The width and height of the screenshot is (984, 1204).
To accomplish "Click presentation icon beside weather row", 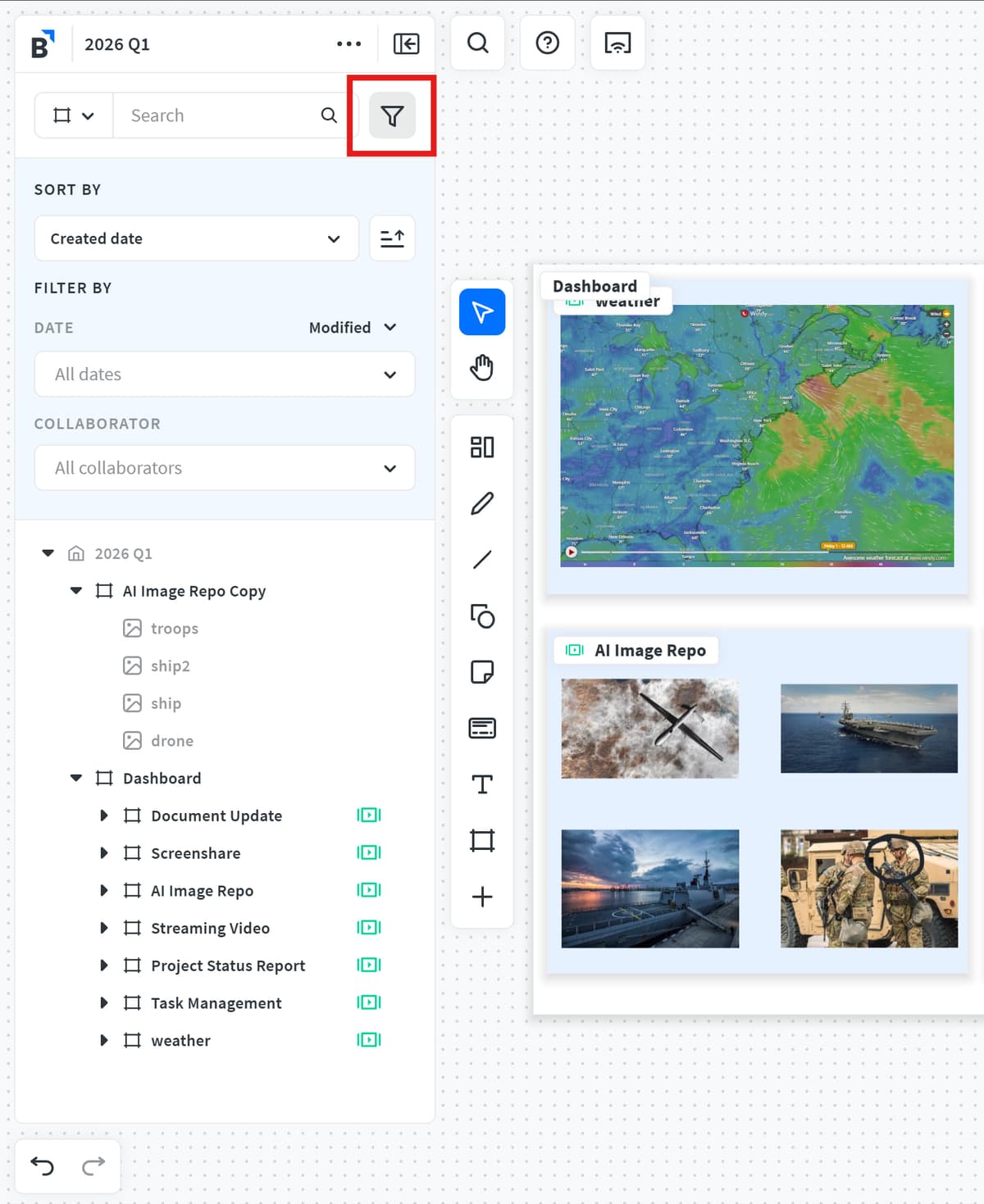I will click(x=369, y=1040).
